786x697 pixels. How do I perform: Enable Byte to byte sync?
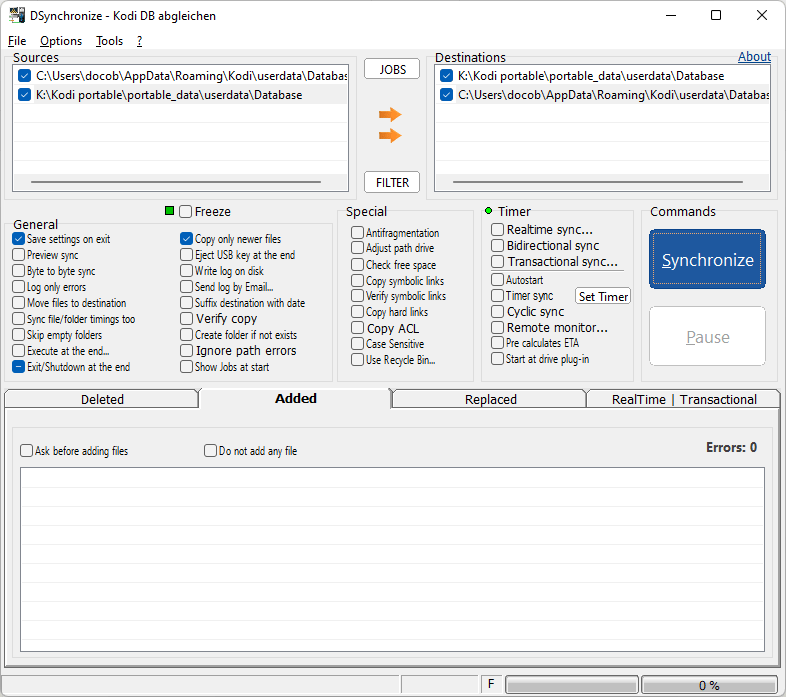19,271
